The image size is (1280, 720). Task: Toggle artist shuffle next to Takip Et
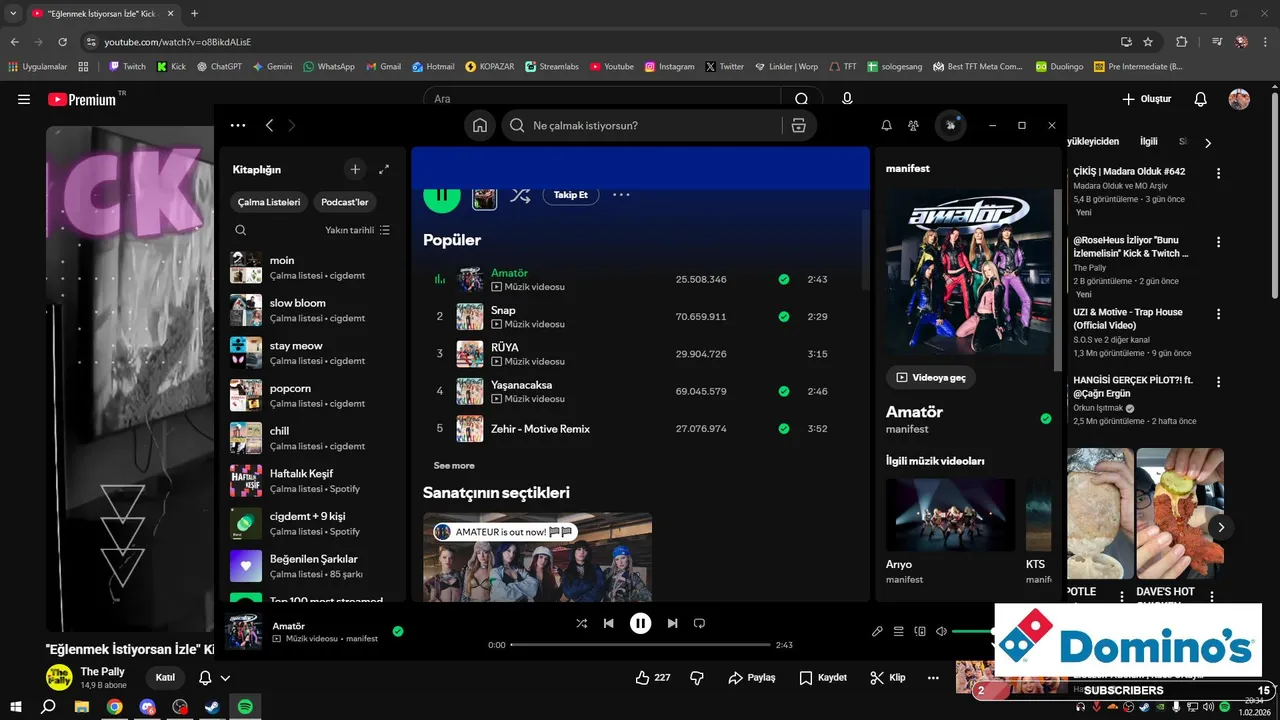pyautogui.click(x=520, y=195)
